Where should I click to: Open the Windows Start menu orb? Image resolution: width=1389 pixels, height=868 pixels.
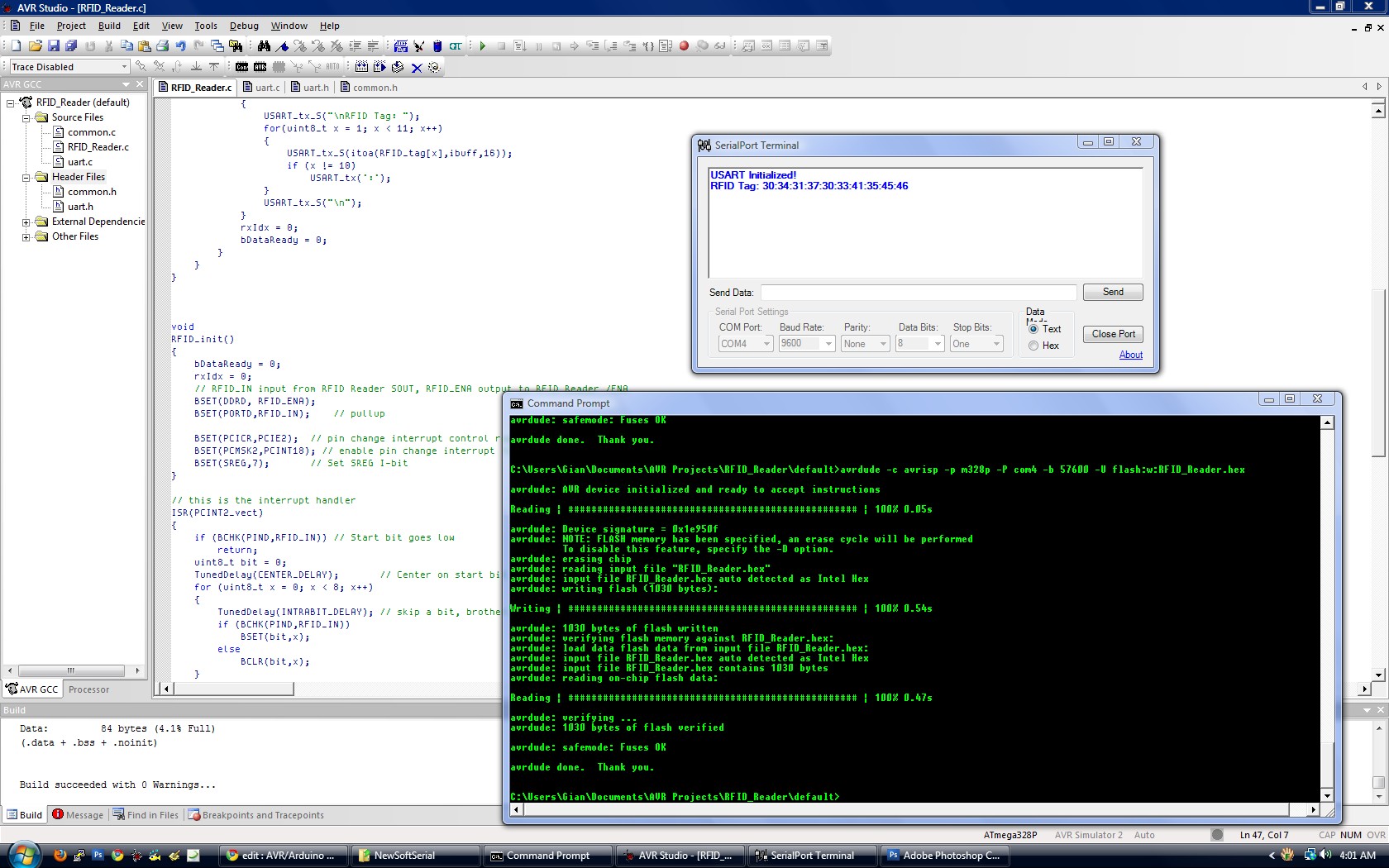click(23, 855)
